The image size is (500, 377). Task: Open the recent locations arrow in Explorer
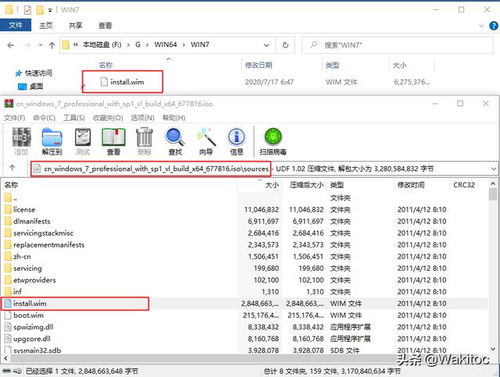pos(40,45)
